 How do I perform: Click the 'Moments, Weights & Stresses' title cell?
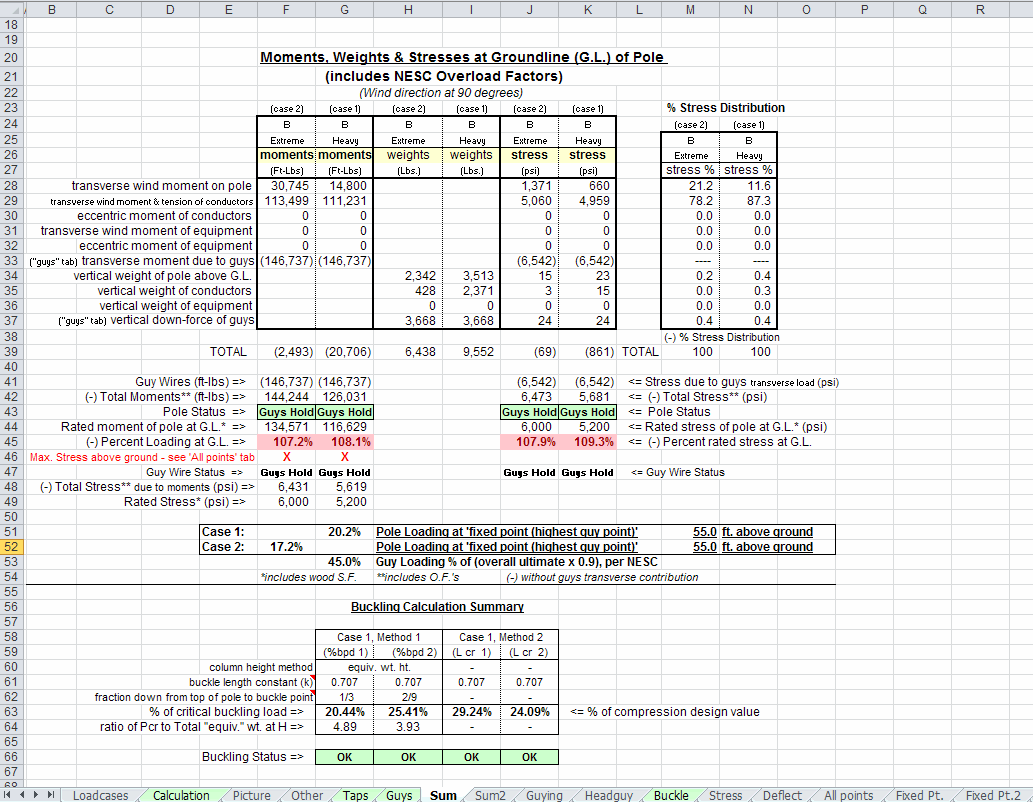[x=463, y=58]
